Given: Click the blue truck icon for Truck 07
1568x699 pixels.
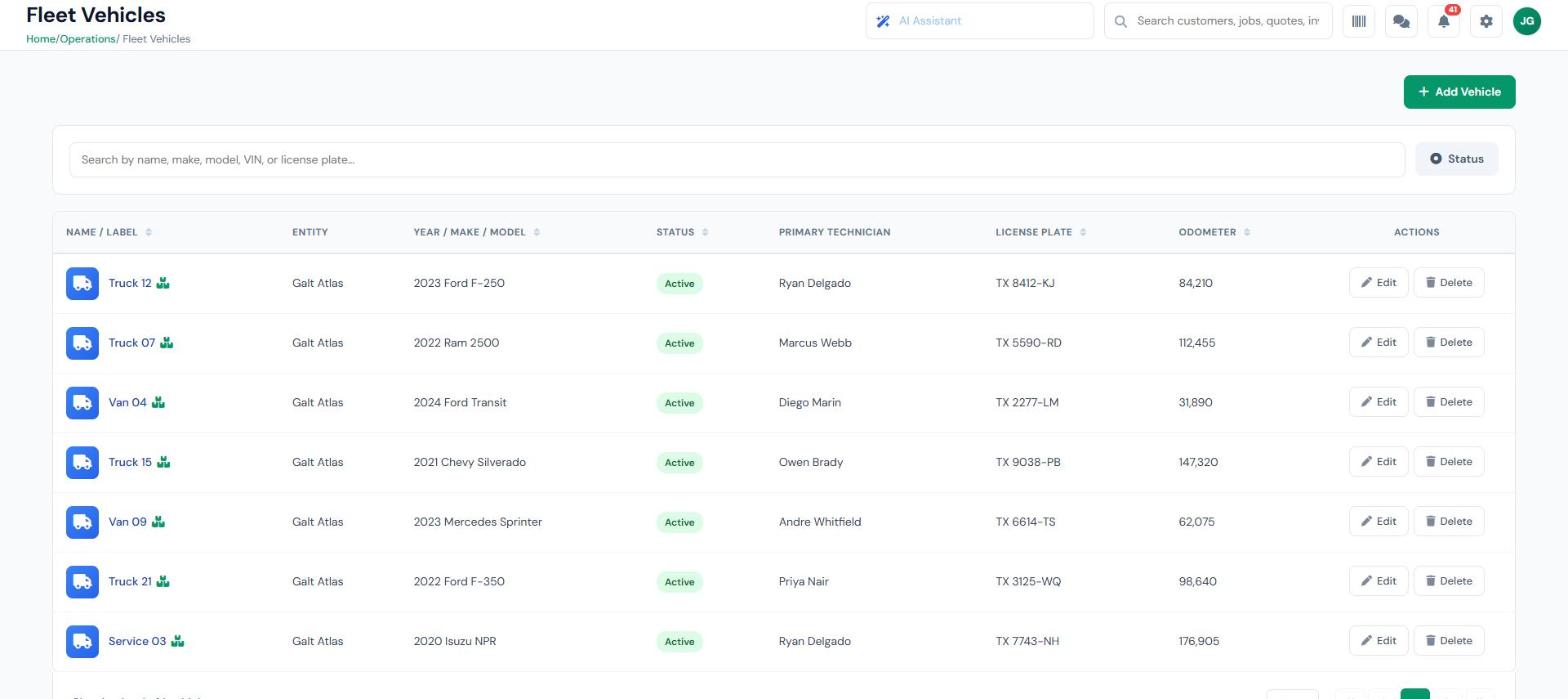Looking at the screenshot, I should click(82, 343).
